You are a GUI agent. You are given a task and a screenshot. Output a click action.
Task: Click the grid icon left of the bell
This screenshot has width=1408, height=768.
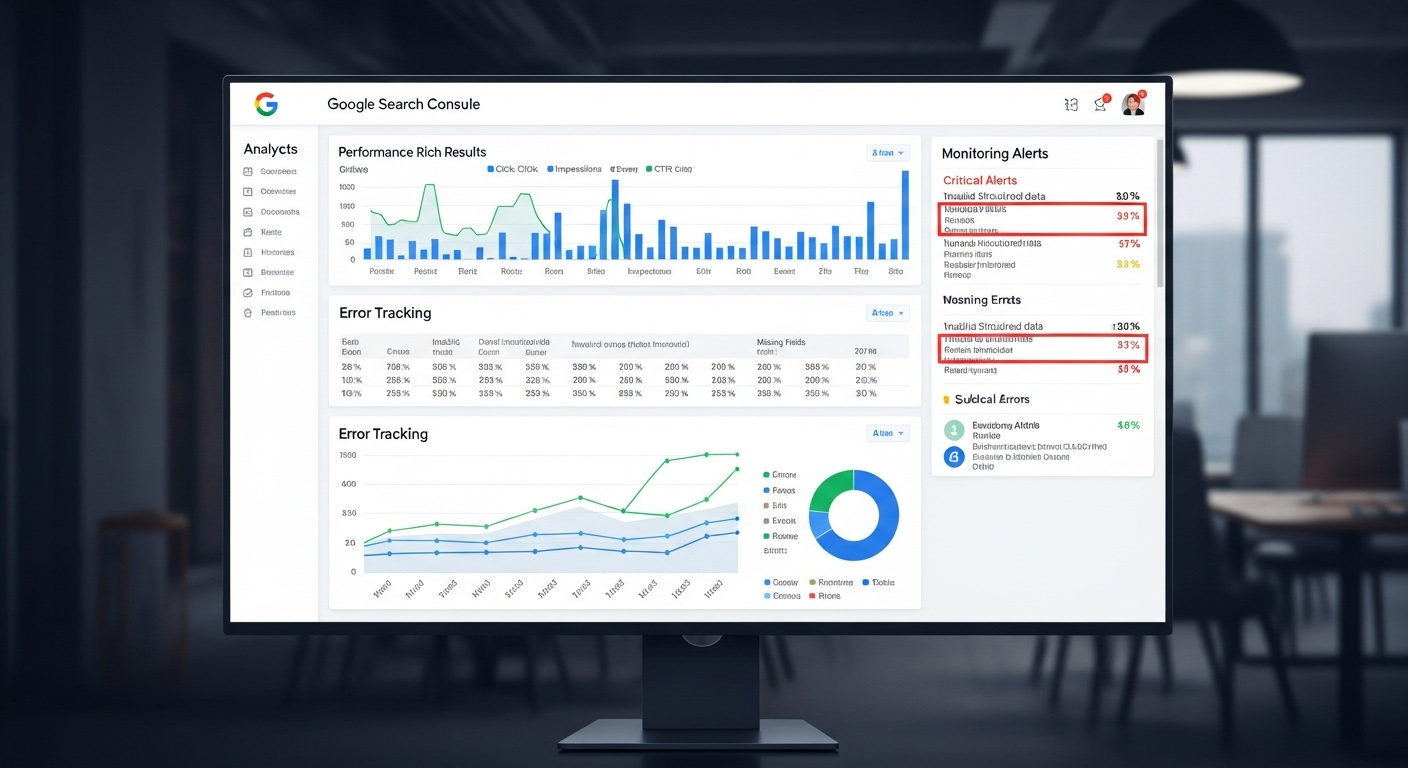tap(1071, 104)
